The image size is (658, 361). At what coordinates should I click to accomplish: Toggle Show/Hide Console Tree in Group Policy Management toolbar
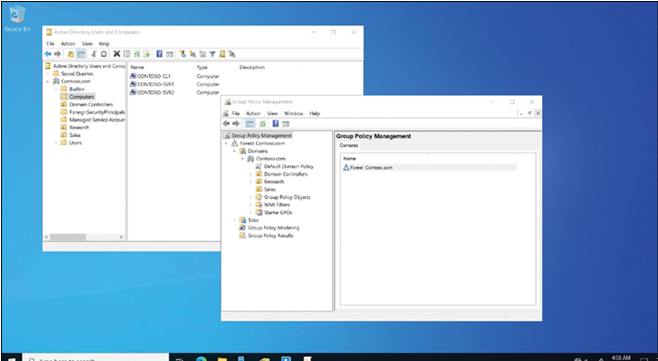[x=250, y=123]
